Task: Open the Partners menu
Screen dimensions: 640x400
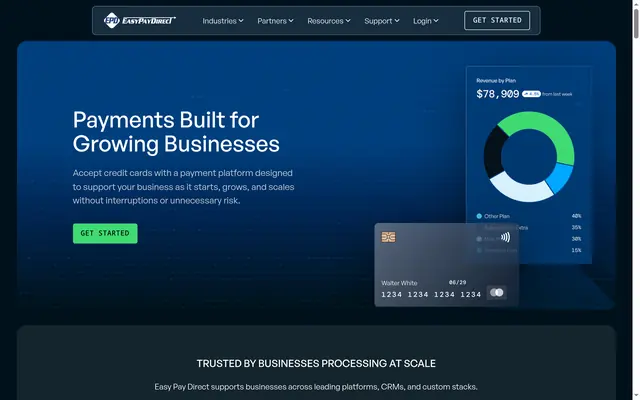Action: tap(275, 21)
